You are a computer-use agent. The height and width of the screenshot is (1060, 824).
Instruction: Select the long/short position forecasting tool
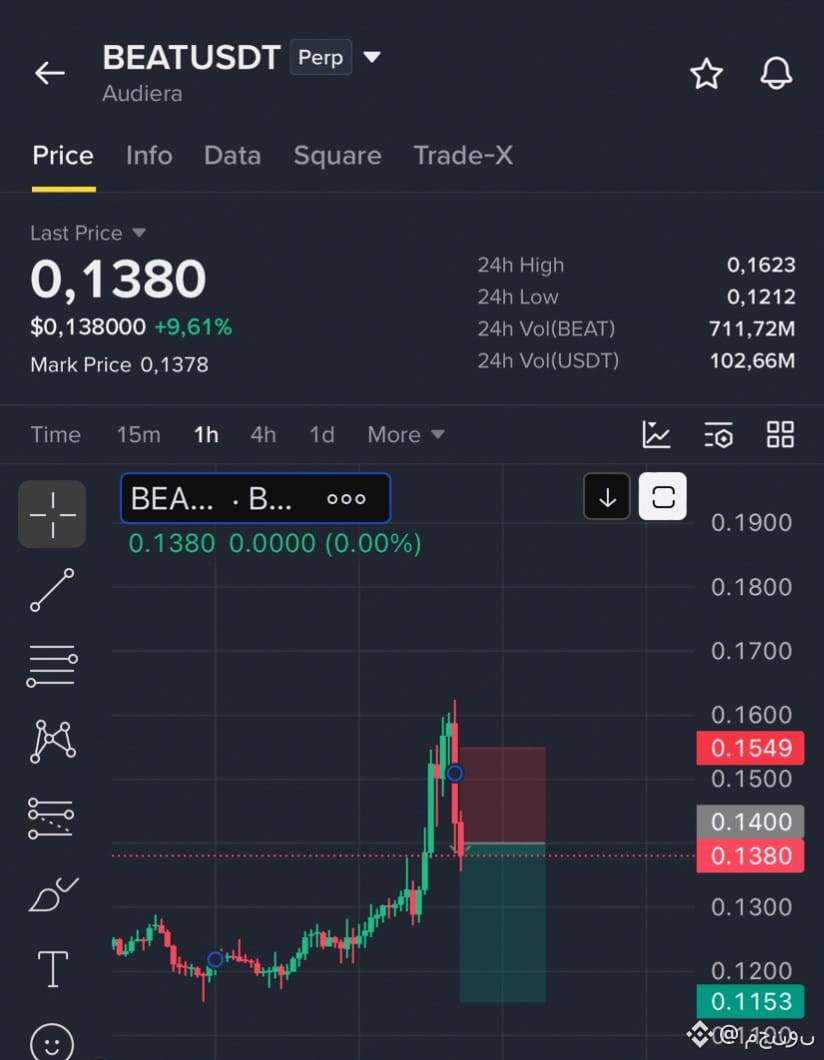point(51,818)
